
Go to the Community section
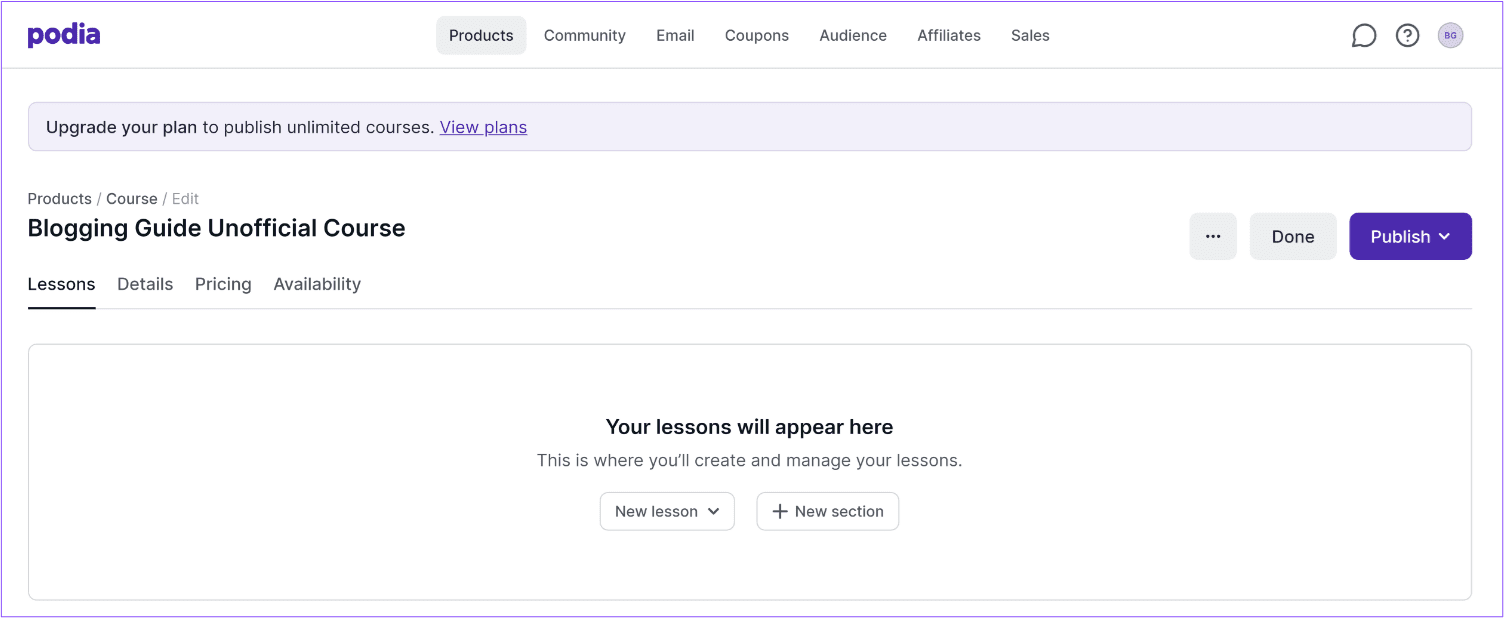tap(585, 35)
